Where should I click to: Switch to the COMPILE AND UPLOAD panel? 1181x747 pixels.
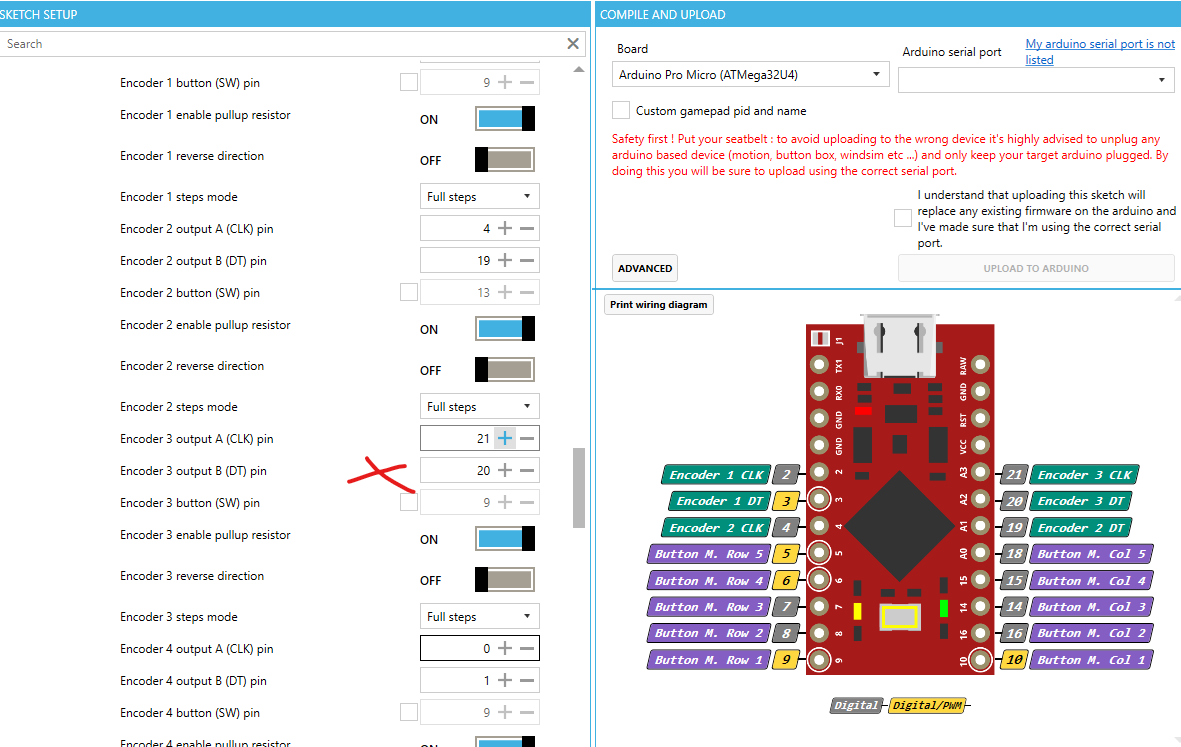[x=662, y=14]
